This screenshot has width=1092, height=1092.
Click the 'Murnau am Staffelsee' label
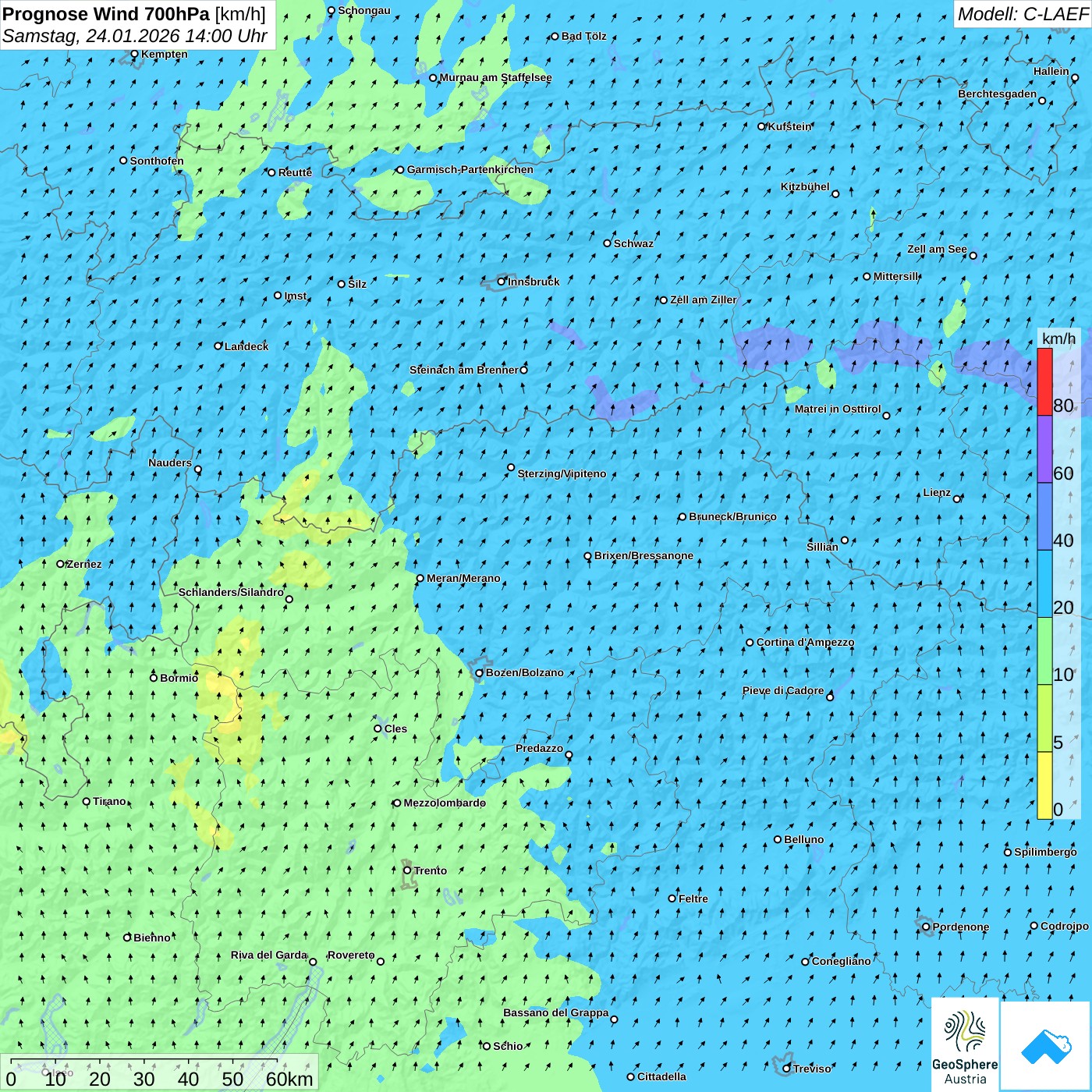[495, 77]
